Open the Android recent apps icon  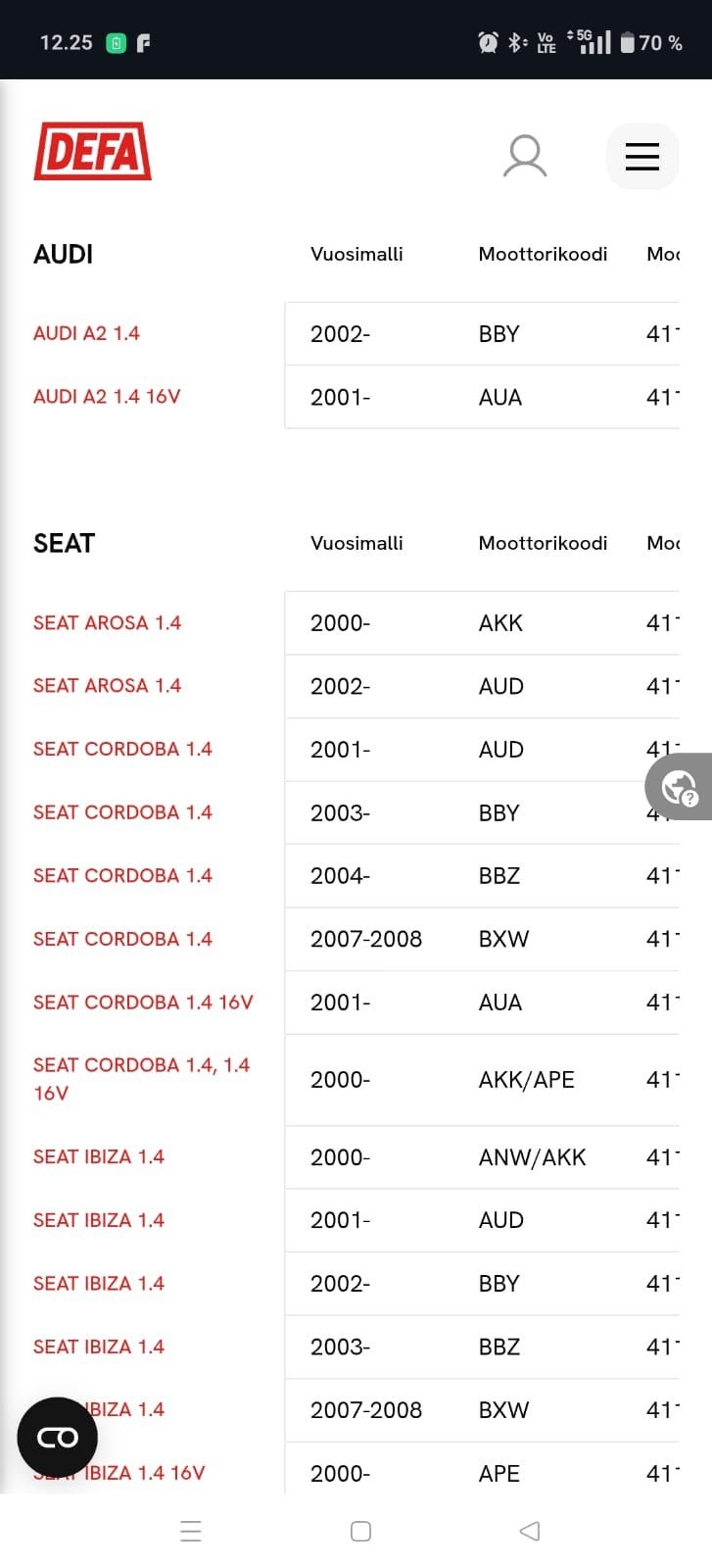click(x=191, y=1531)
